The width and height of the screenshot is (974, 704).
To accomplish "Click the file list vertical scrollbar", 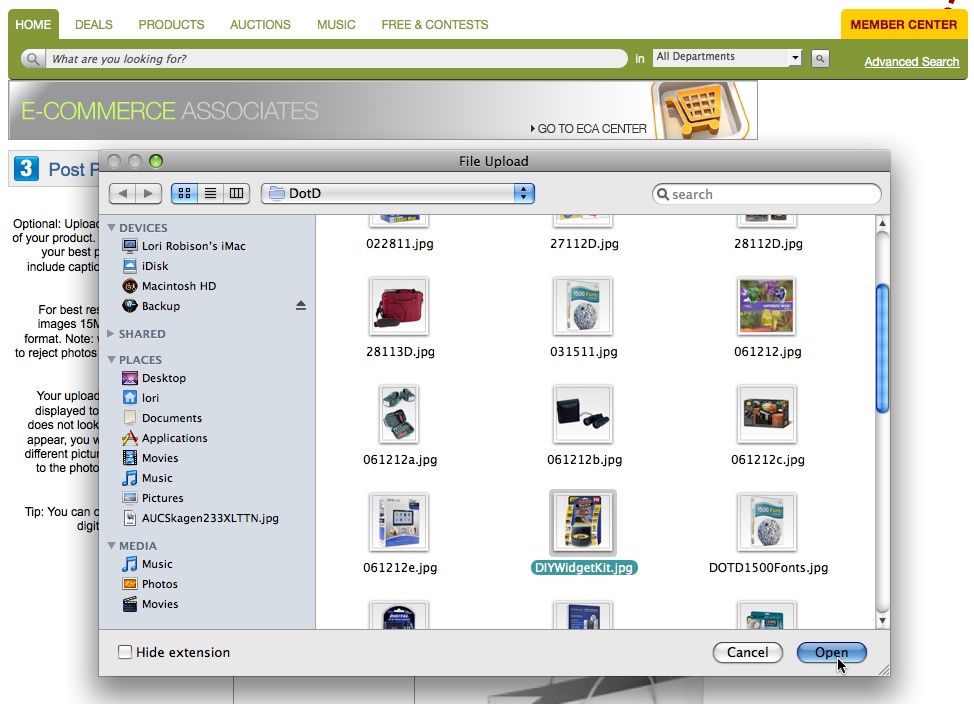I will point(881,348).
